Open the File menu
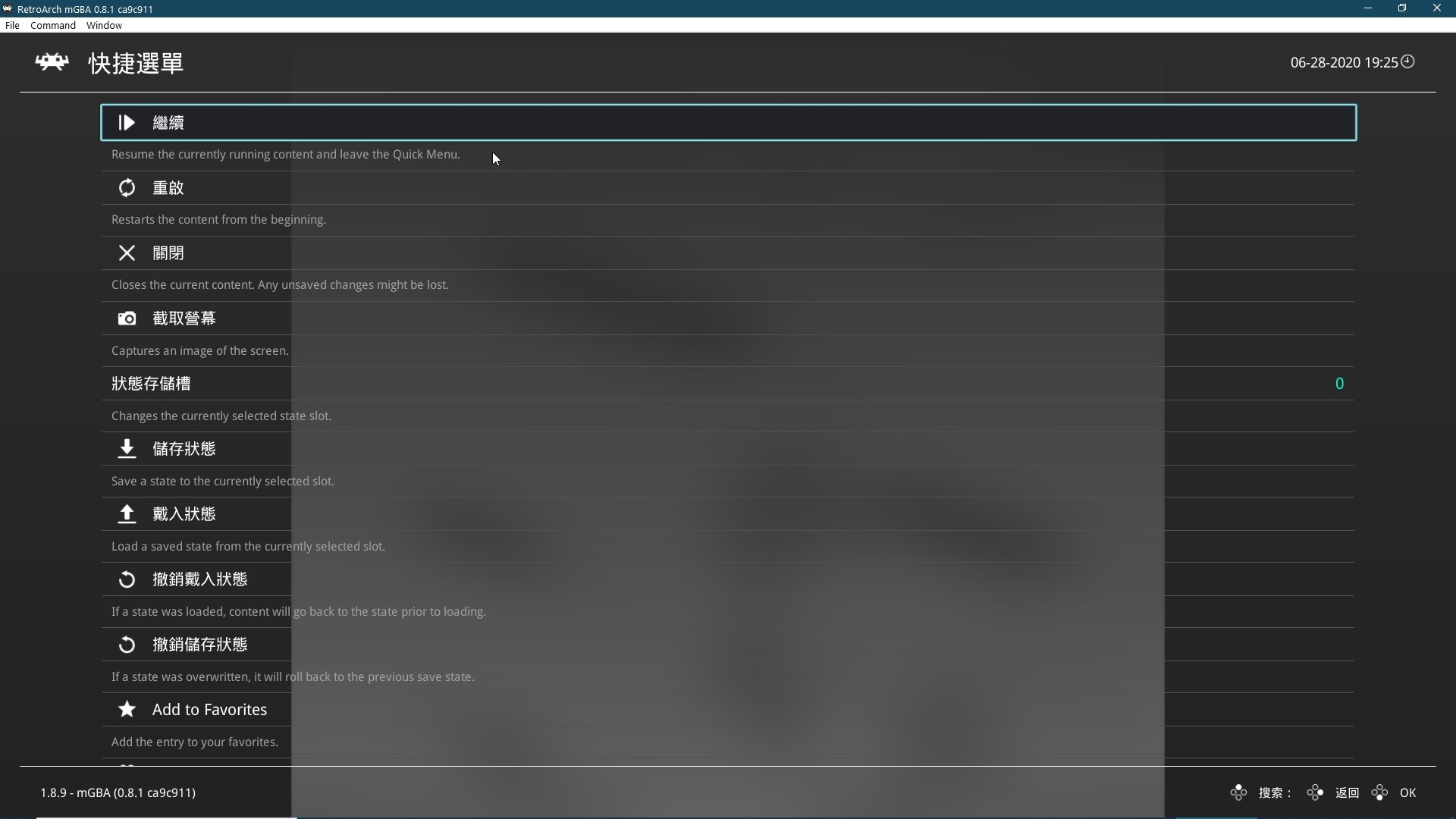This screenshot has width=1456, height=819. (x=12, y=25)
